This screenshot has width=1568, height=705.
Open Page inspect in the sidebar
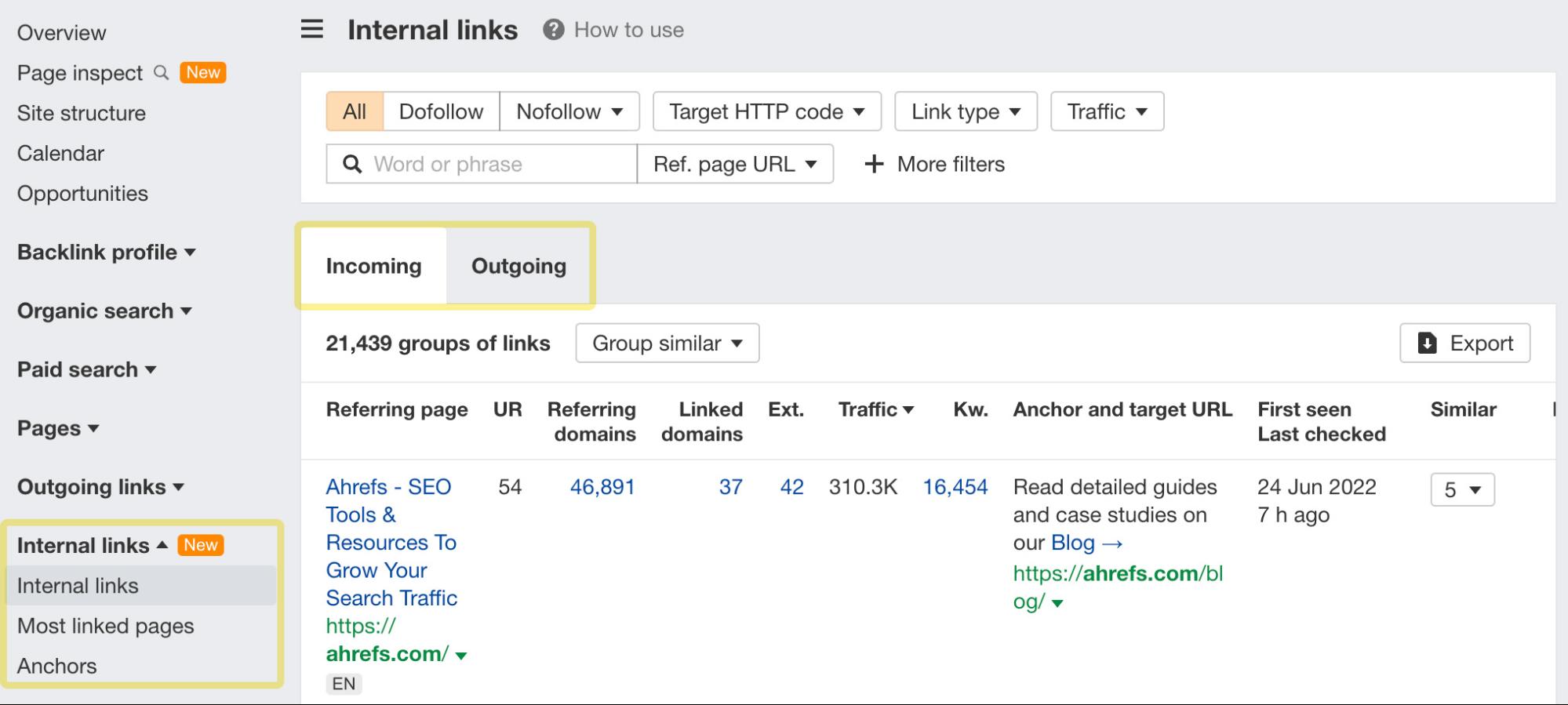tap(80, 73)
